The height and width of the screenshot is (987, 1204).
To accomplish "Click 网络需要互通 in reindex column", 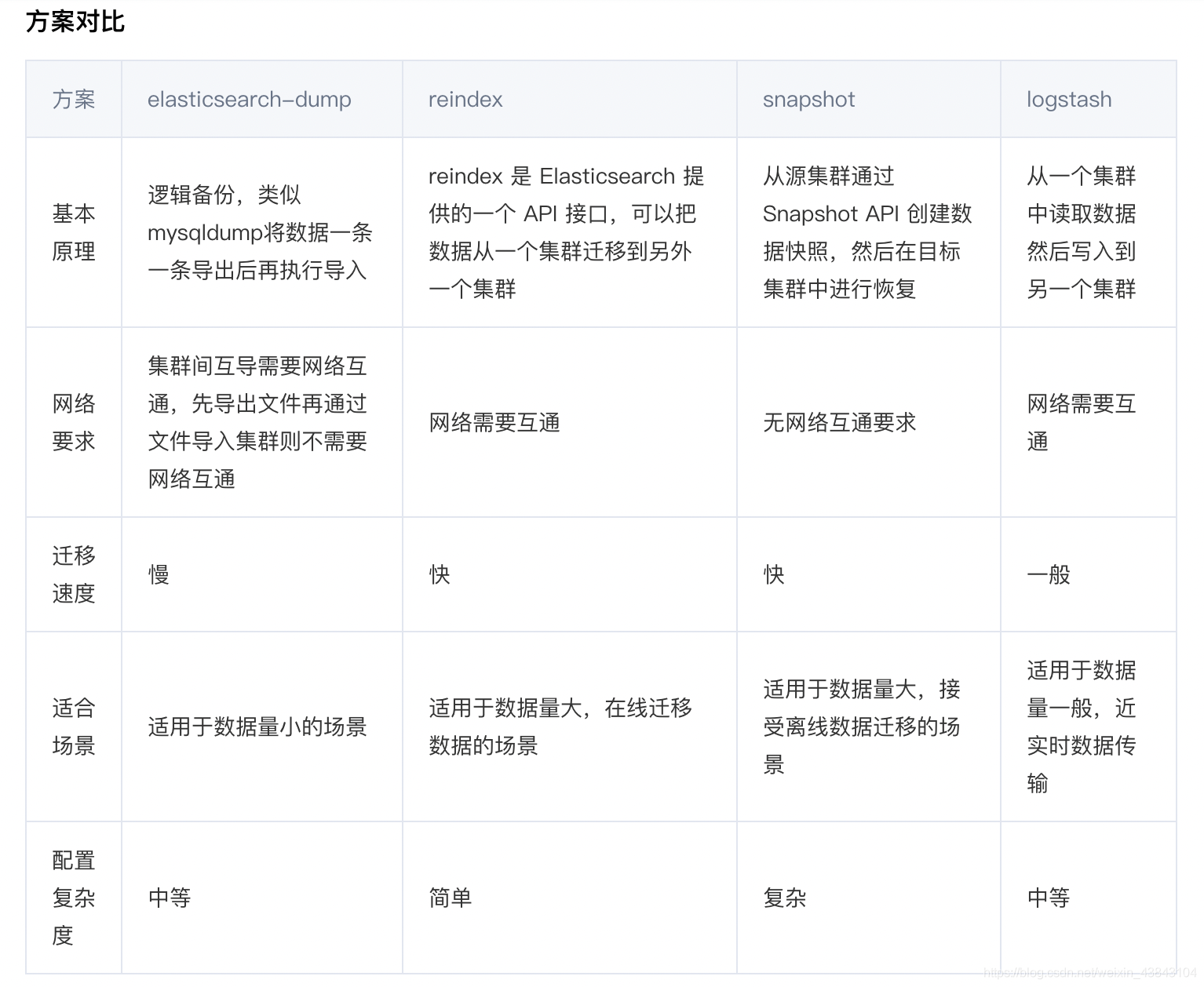I will click(570, 422).
